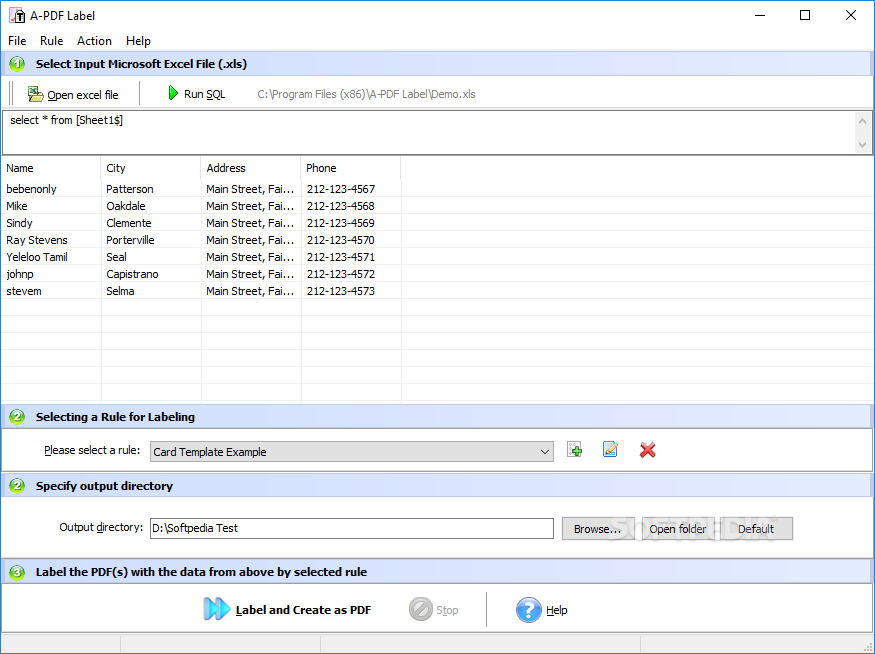This screenshot has height=654, width=875.
Task: Expand the rule selection dropdown
Action: pyautogui.click(x=545, y=451)
